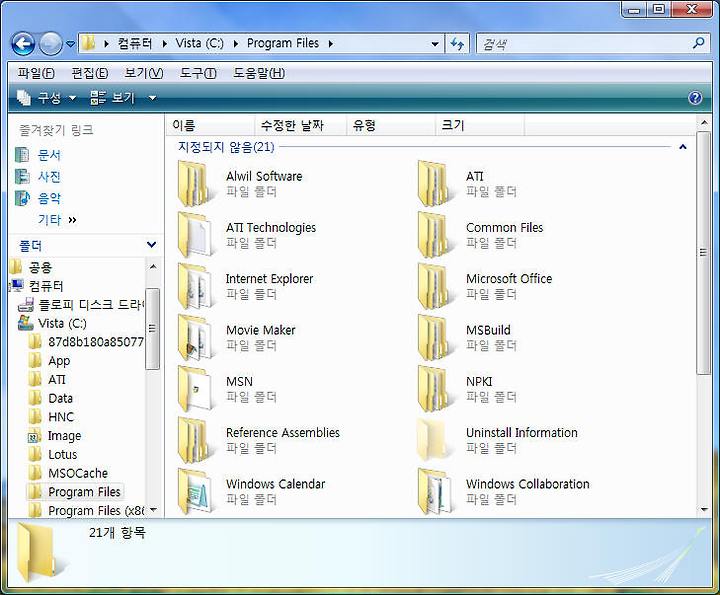Open the dropdown arrow next to 보기 views
The width and height of the screenshot is (720, 595).
152,98
